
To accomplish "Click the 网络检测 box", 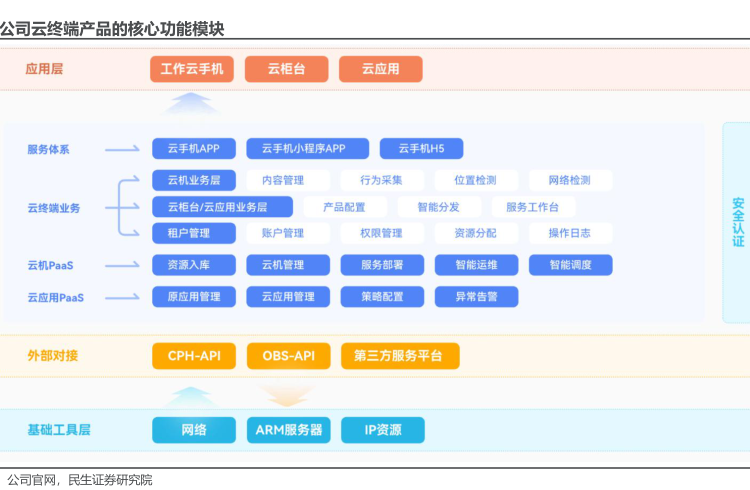I will click(571, 180).
